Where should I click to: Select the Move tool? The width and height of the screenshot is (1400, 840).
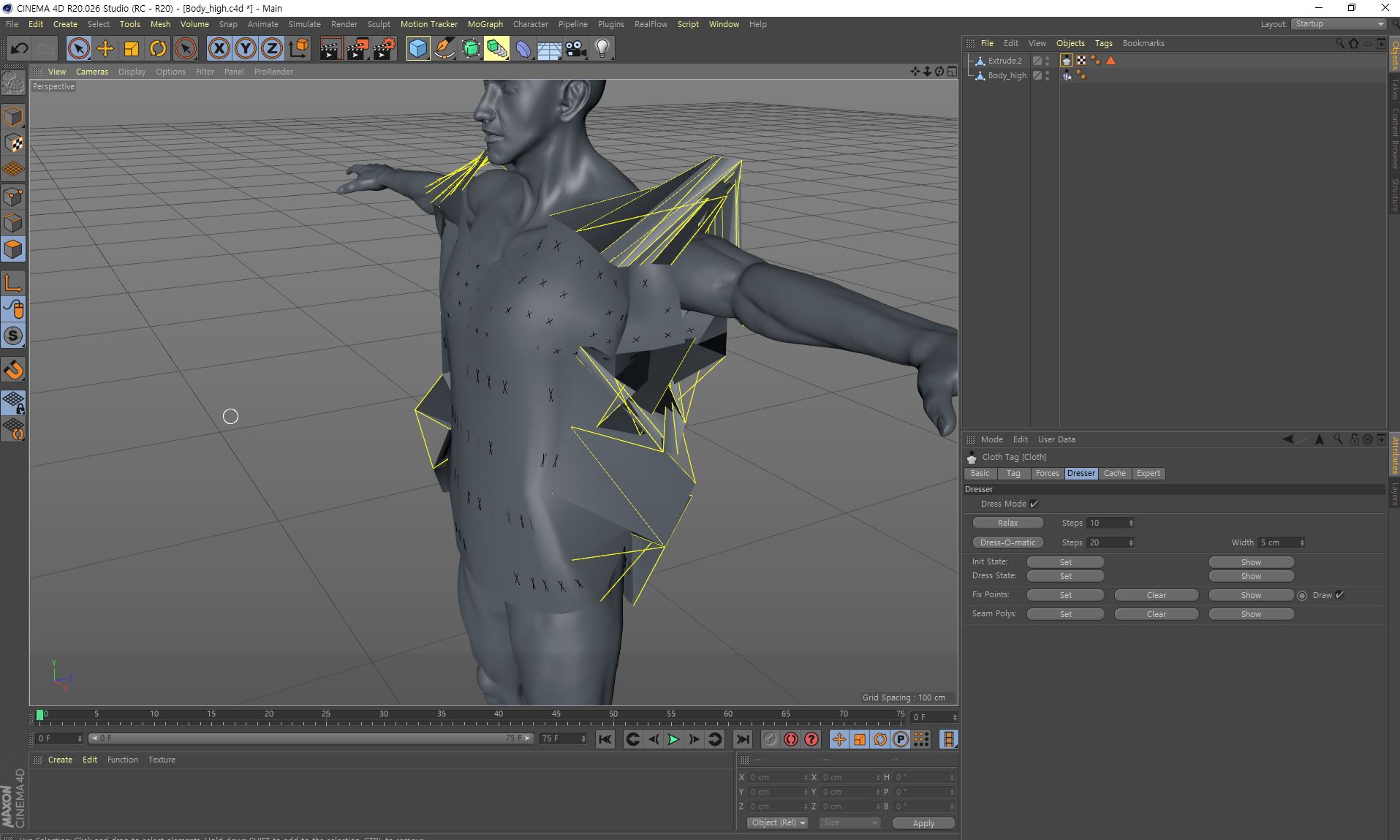point(105,49)
